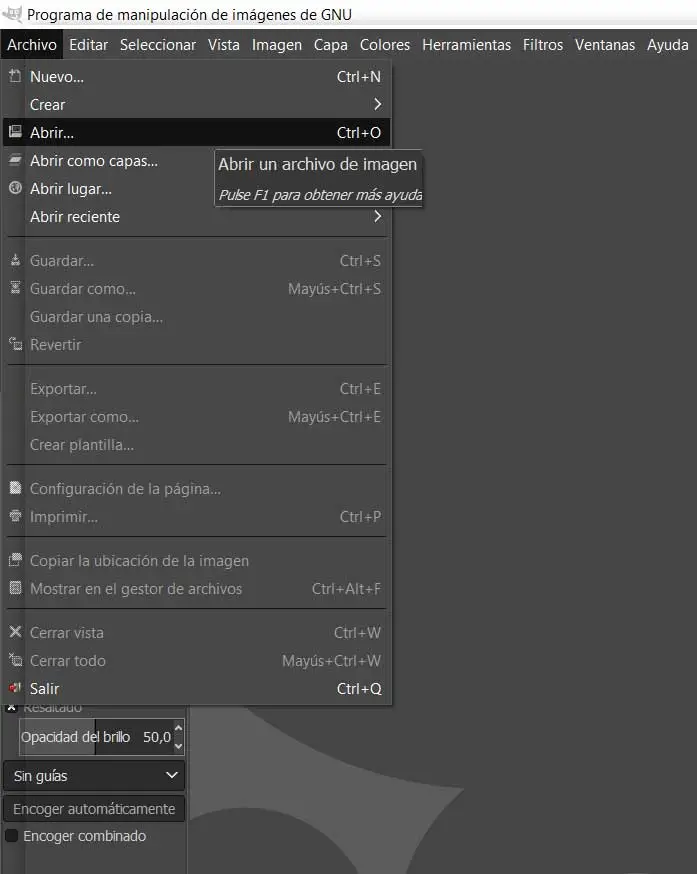Open the Ayuda menu
The height and width of the screenshot is (874, 697).
pos(667,45)
